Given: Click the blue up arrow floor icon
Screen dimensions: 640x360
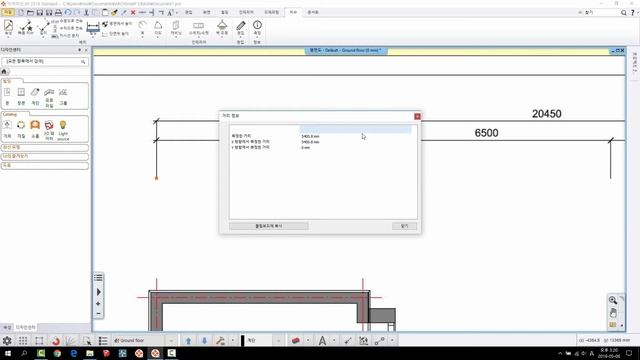Looking at the screenshot, I should pos(188,340).
